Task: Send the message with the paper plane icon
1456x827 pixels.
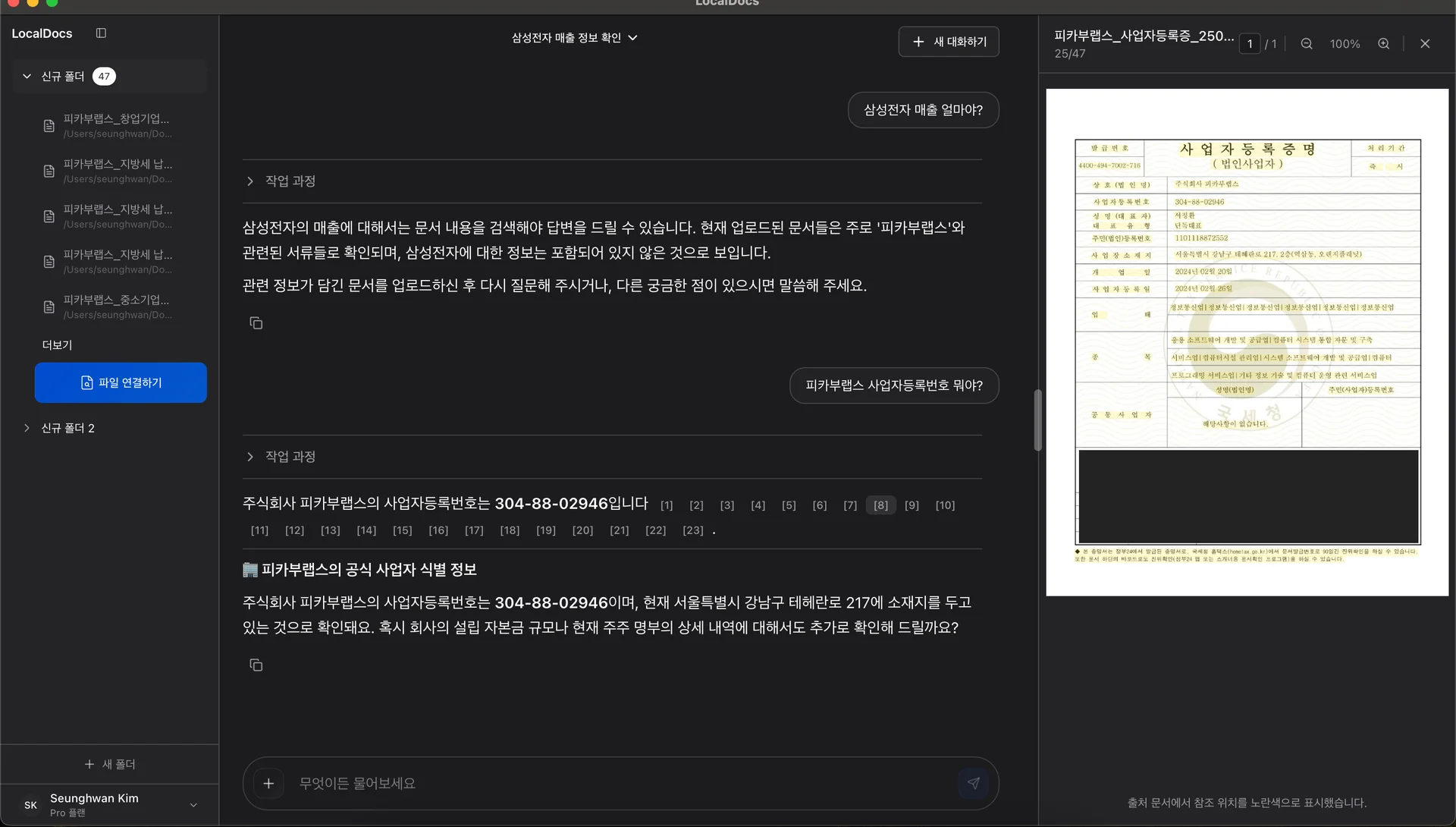Action: click(974, 783)
